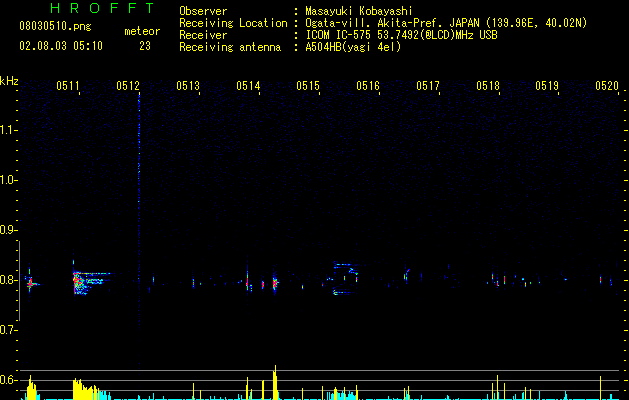629x400 pixels.
Task: Click time axis label 0520
Action: click(607, 86)
